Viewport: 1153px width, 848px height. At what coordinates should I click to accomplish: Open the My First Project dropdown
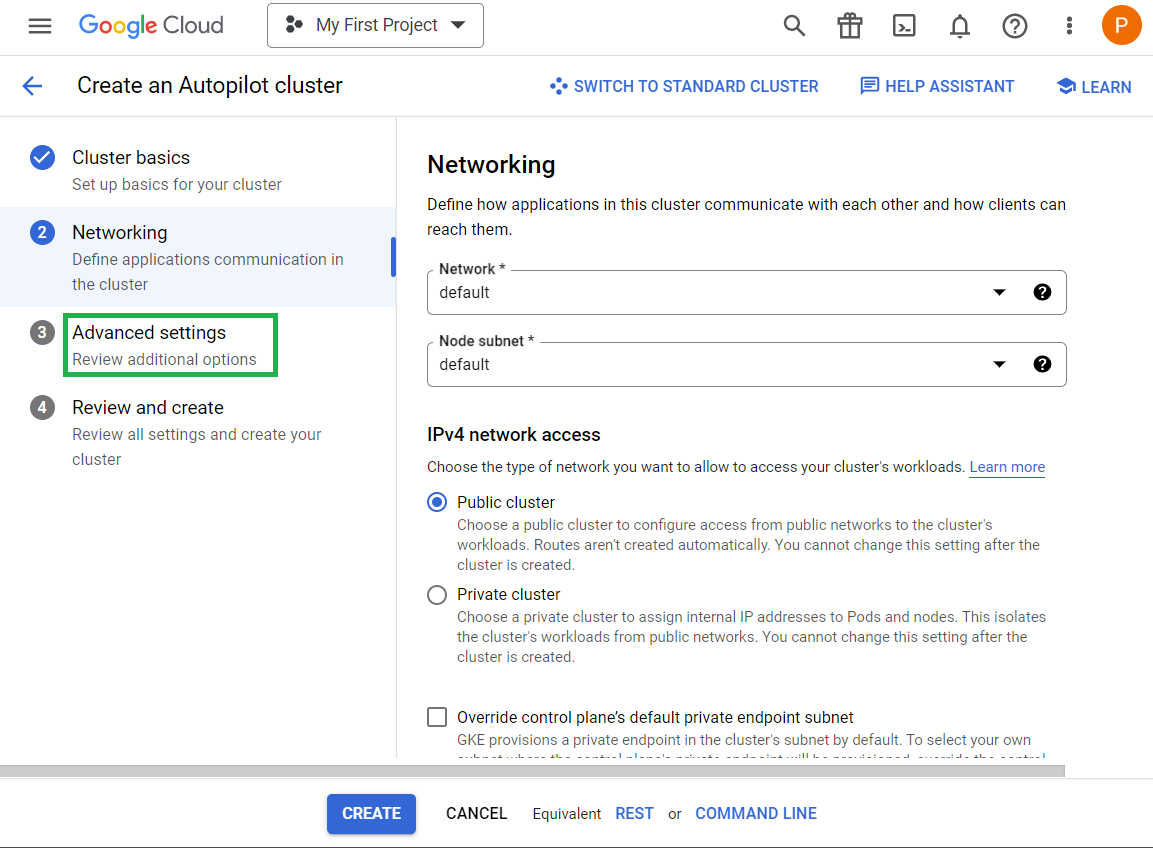click(x=375, y=26)
